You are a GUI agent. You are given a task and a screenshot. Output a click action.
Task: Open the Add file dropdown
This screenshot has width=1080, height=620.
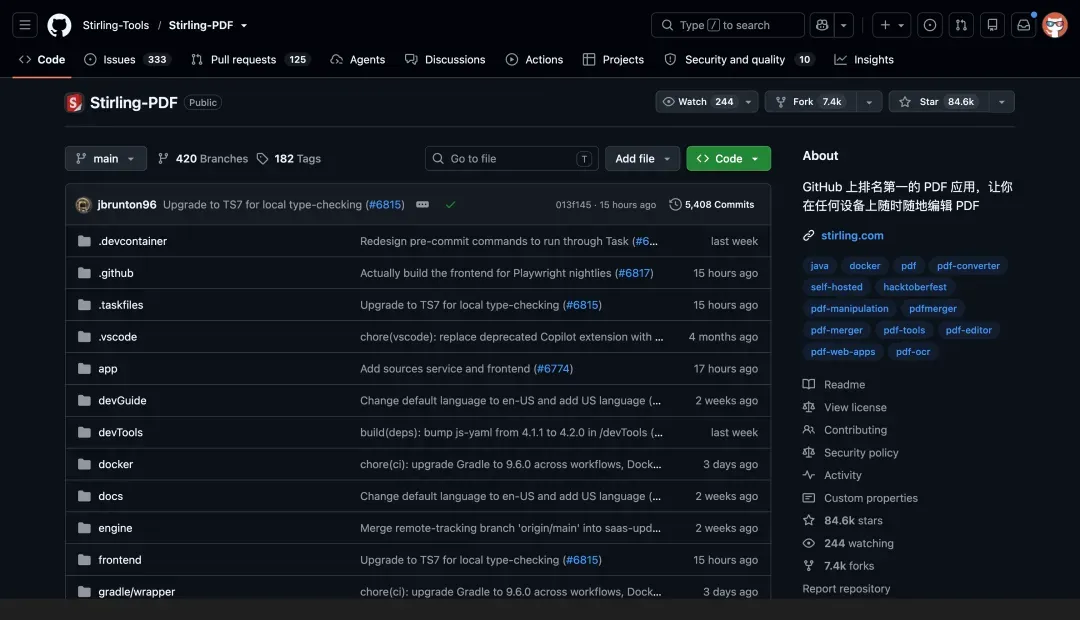(643, 158)
